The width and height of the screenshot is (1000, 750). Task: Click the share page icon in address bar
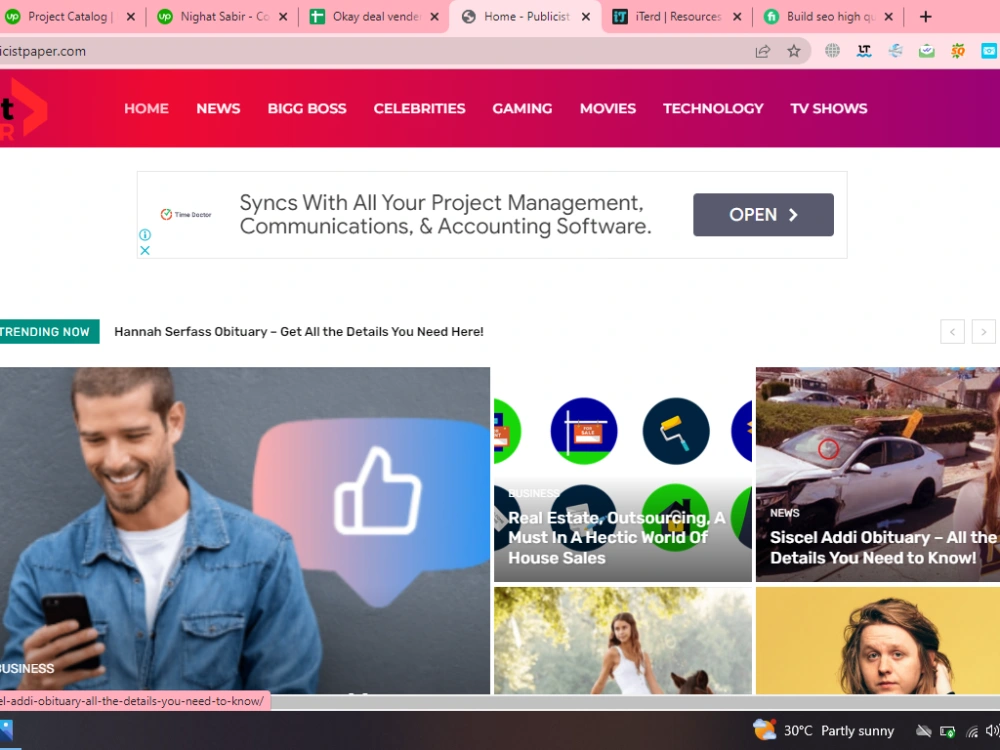pyautogui.click(x=763, y=52)
